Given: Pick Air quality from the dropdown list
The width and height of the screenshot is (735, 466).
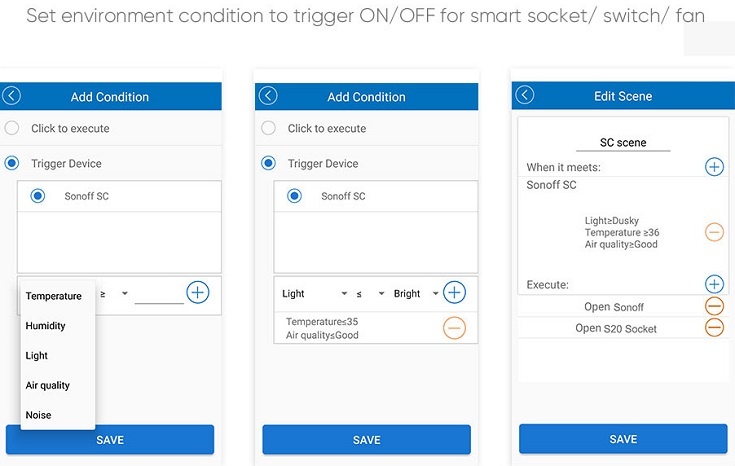Looking at the screenshot, I should click(48, 385).
